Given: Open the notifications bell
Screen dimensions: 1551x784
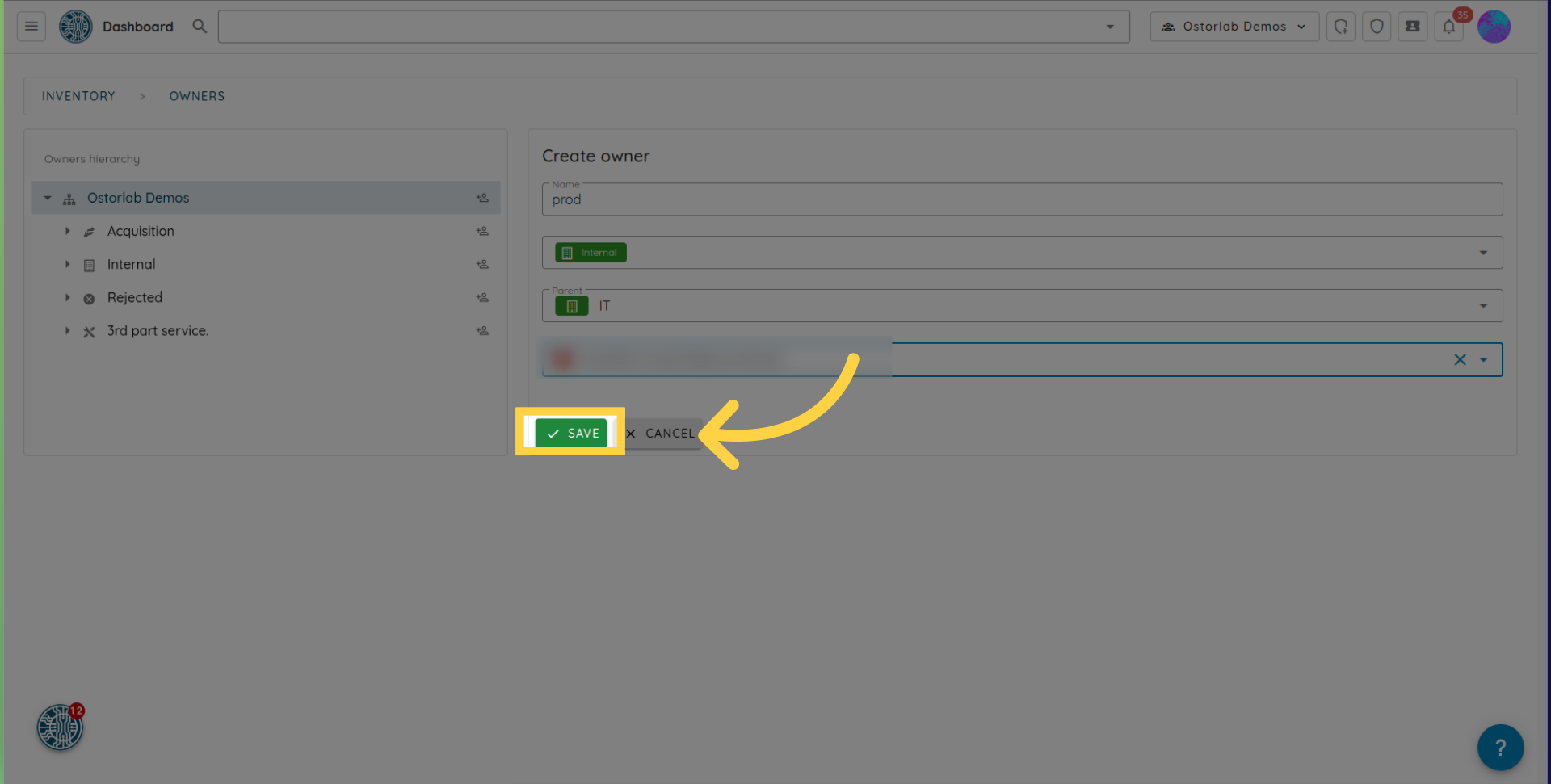Looking at the screenshot, I should point(1448,27).
